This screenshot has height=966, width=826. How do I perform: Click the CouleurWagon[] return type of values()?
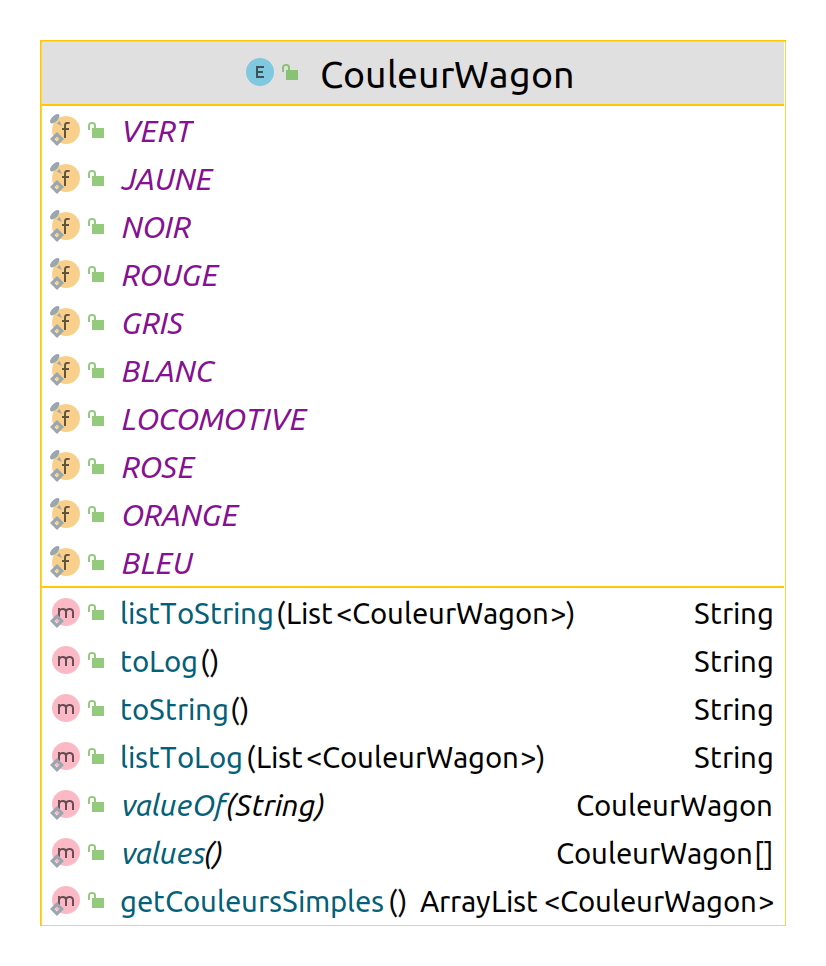click(664, 854)
